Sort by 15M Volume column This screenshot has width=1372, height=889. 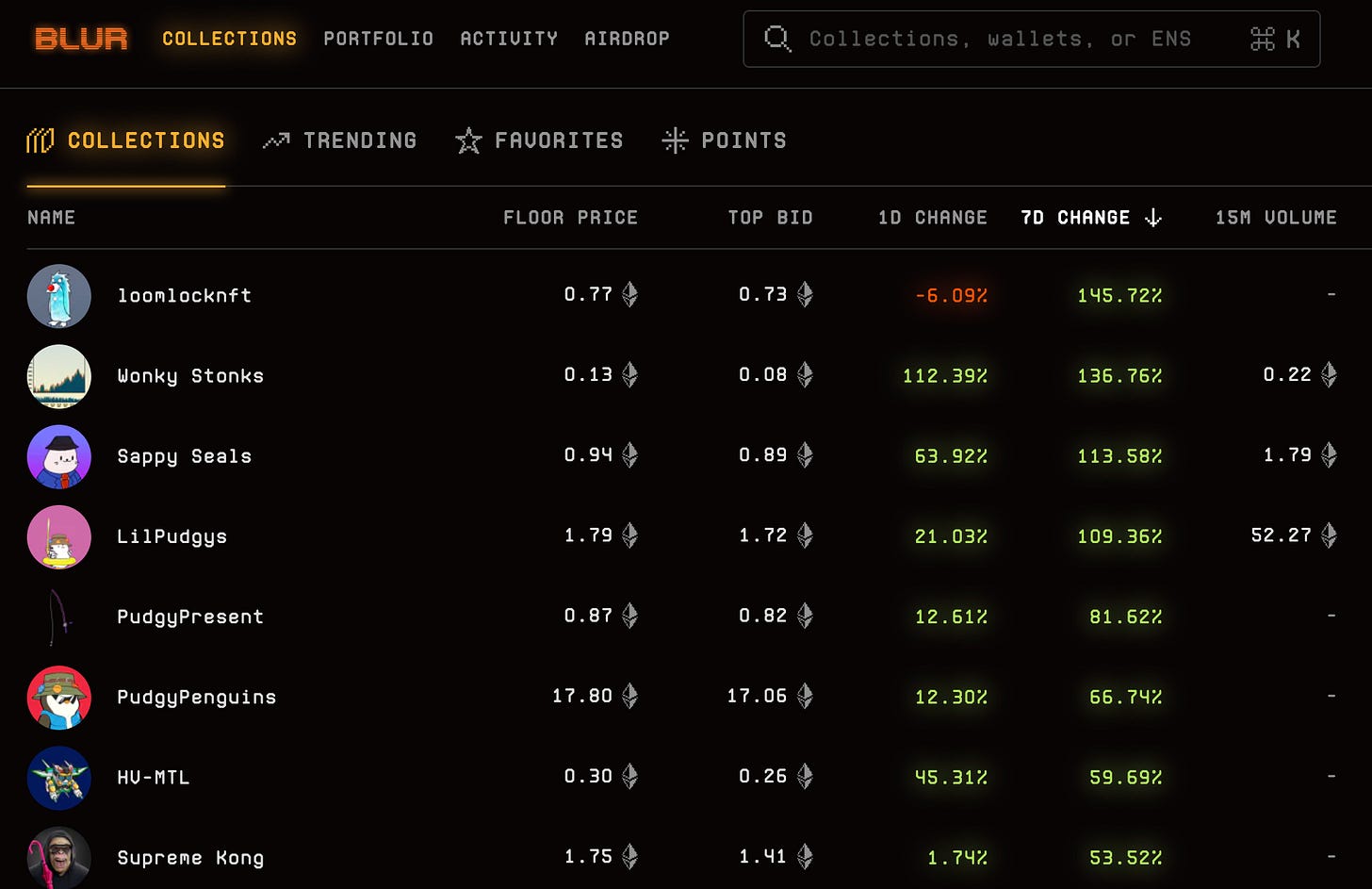(1276, 218)
